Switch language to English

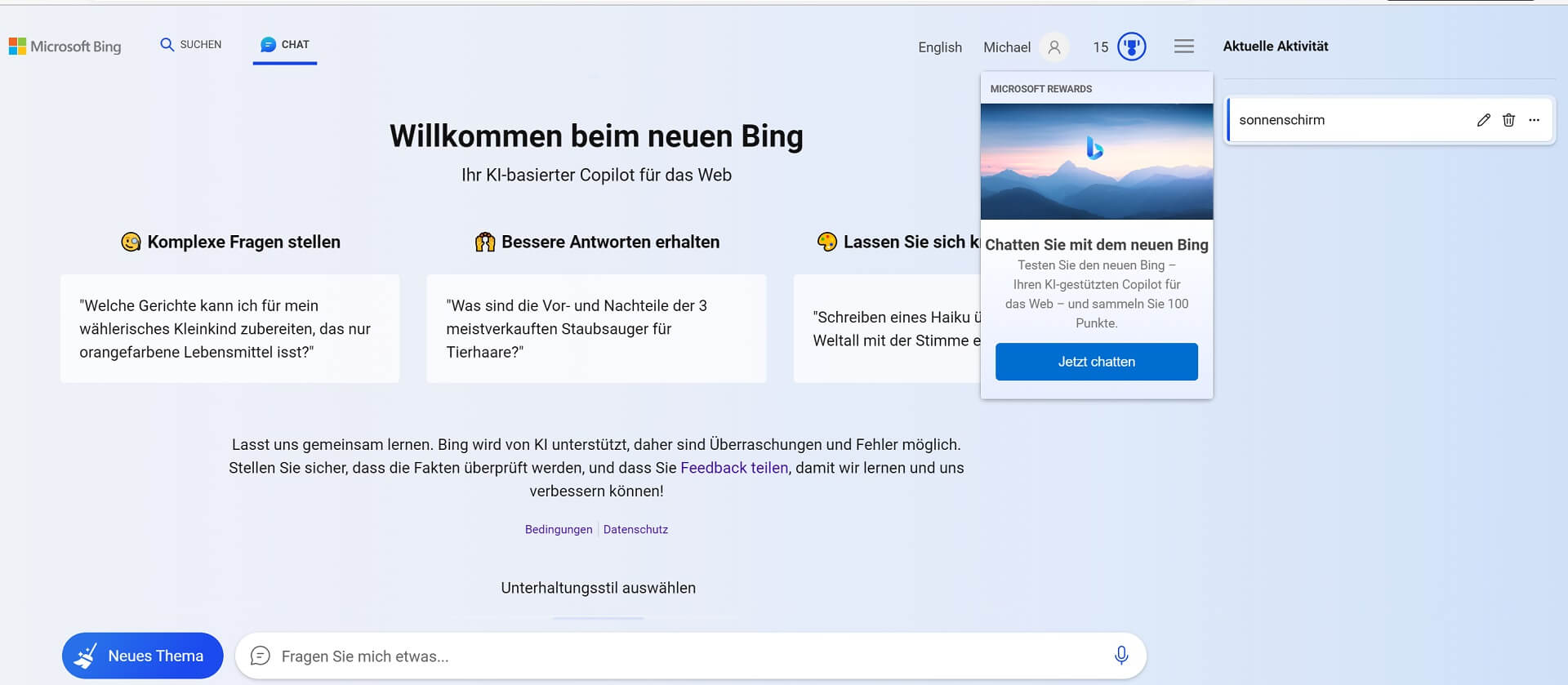pyautogui.click(x=940, y=47)
